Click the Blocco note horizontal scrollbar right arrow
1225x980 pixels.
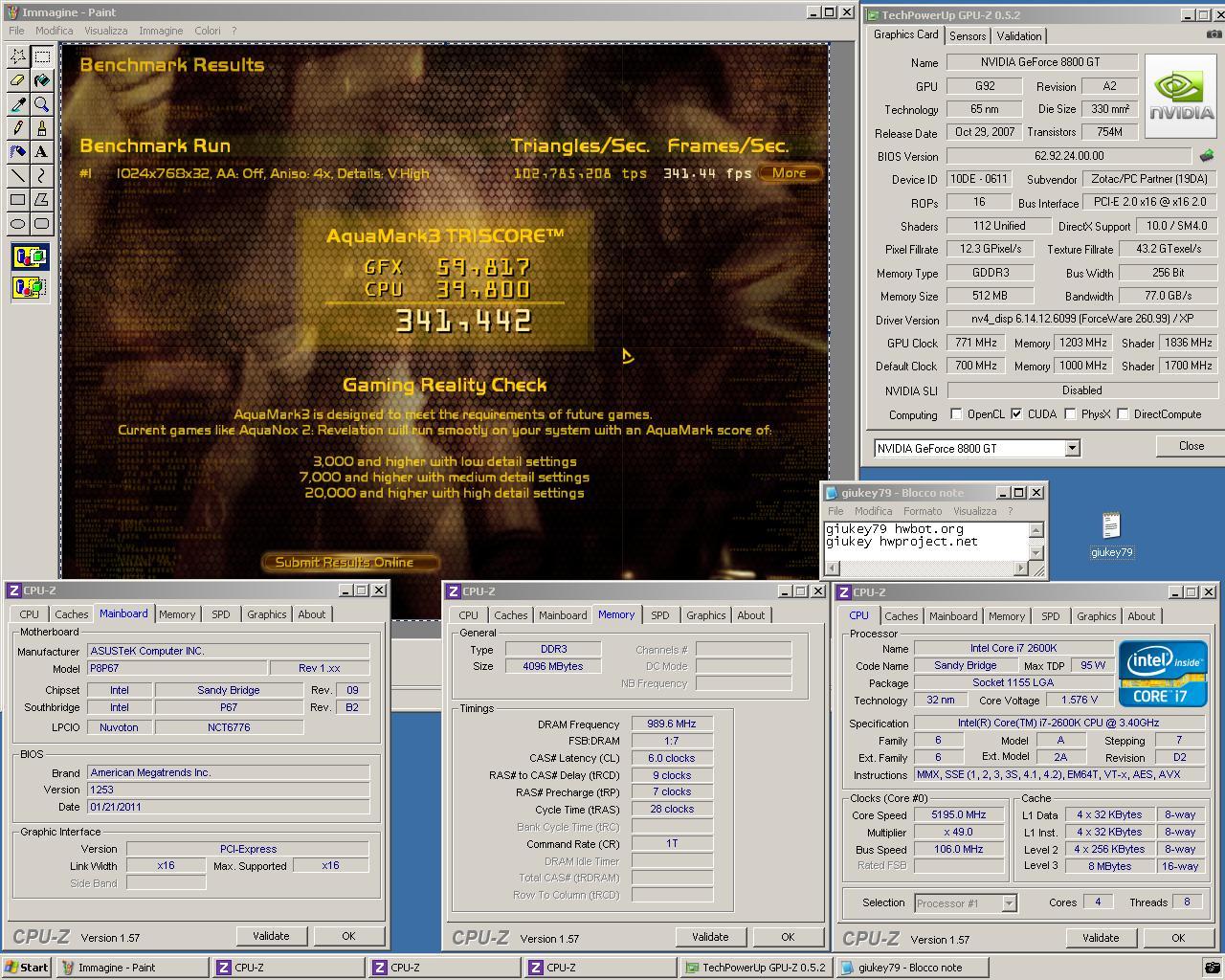[1020, 568]
